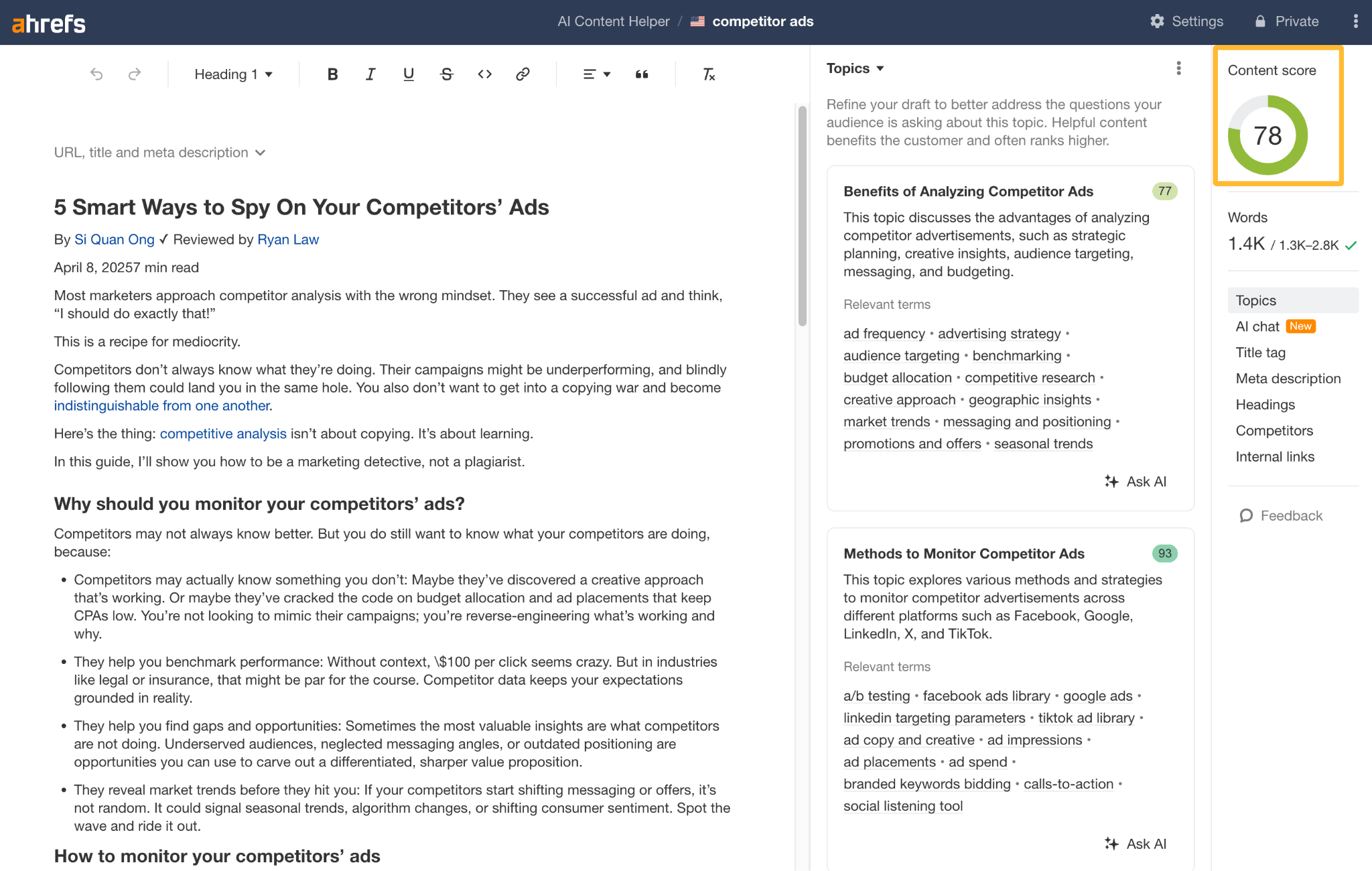The image size is (1372, 871).
Task: Click the Undo icon
Action: click(x=96, y=74)
